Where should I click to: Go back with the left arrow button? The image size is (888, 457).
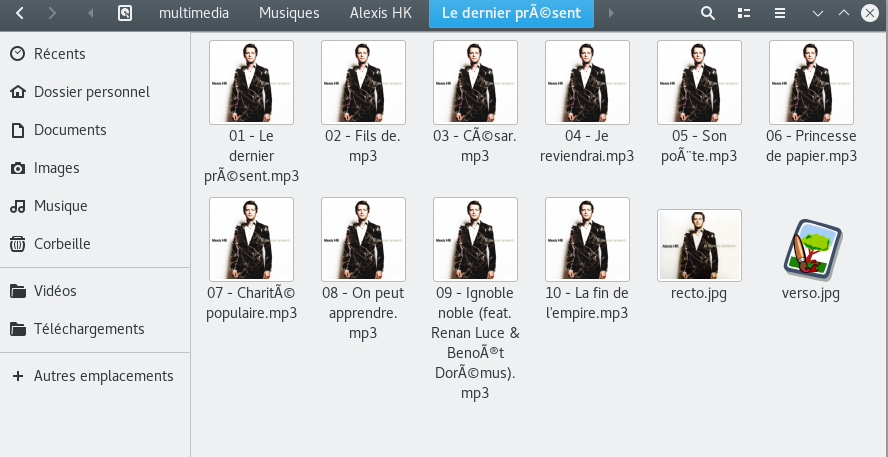coord(20,13)
